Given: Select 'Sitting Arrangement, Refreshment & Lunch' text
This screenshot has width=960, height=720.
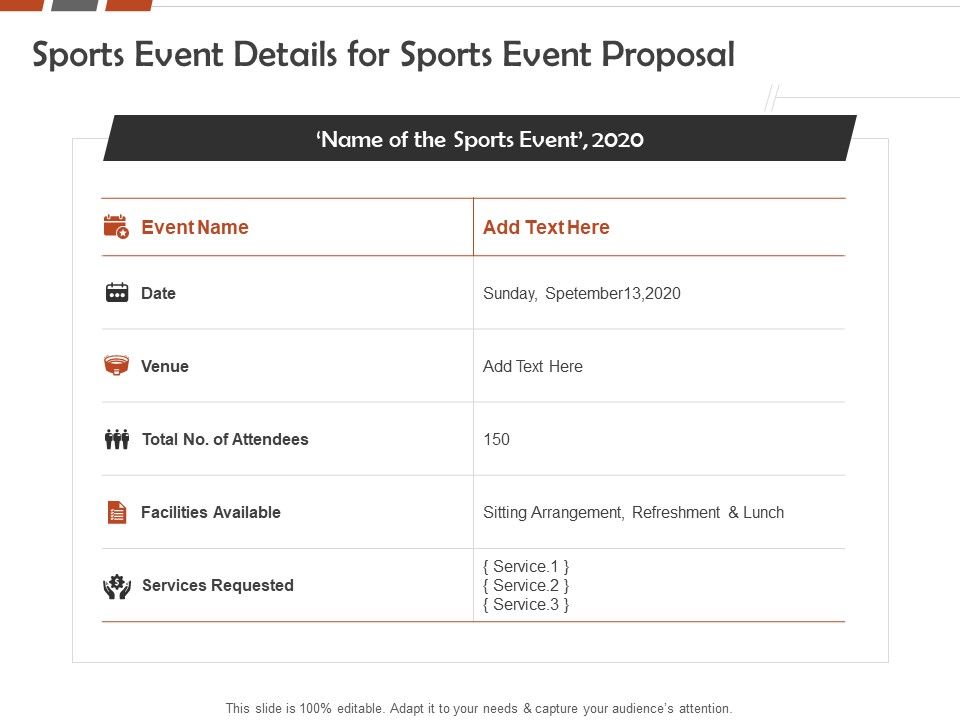Looking at the screenshot, I should coord(633,511).
